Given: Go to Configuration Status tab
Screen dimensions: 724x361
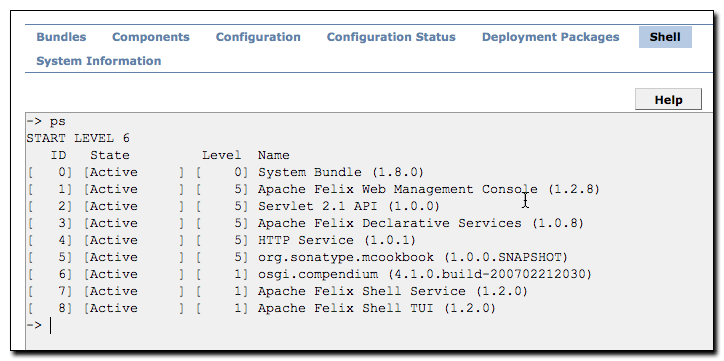Looking at the screenshot, I should click(391, 37).
